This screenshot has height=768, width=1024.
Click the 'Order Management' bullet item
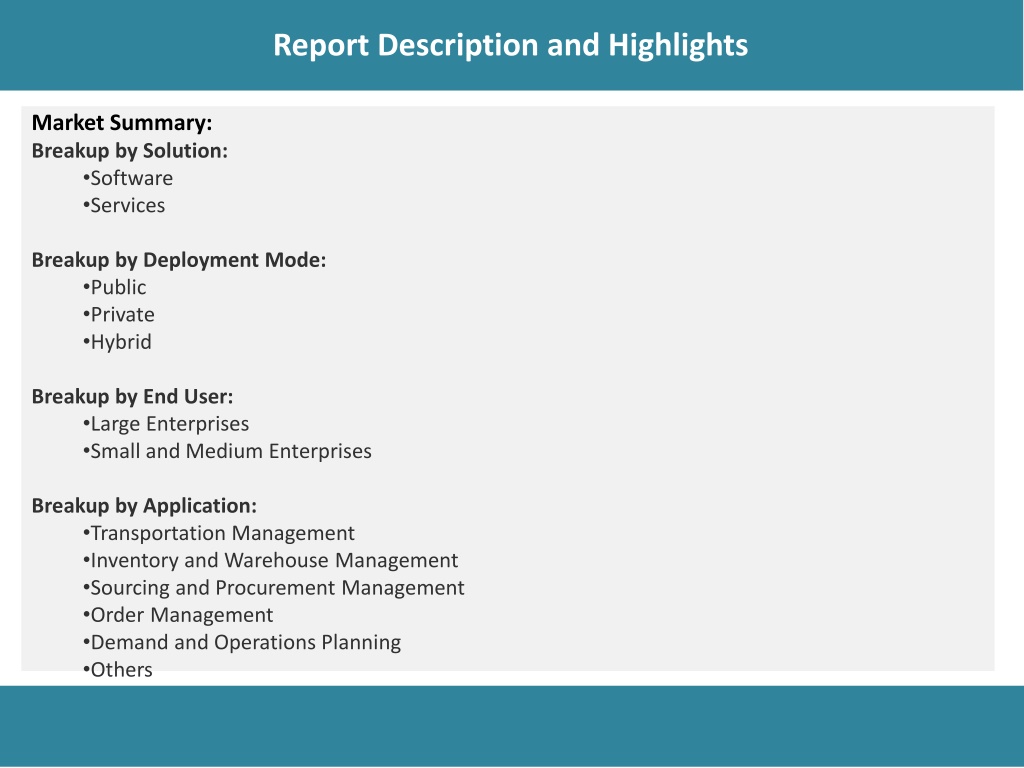(178, 615)
